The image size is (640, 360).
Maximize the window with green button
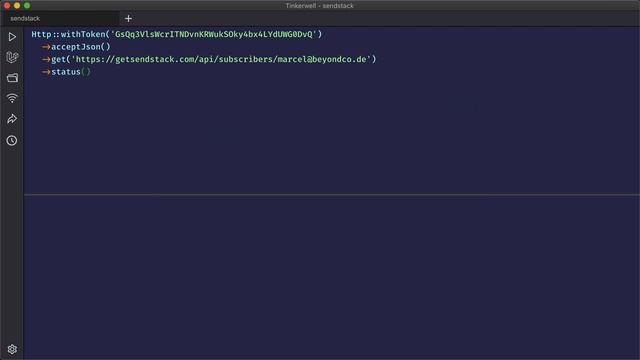[x=27, y=6]
